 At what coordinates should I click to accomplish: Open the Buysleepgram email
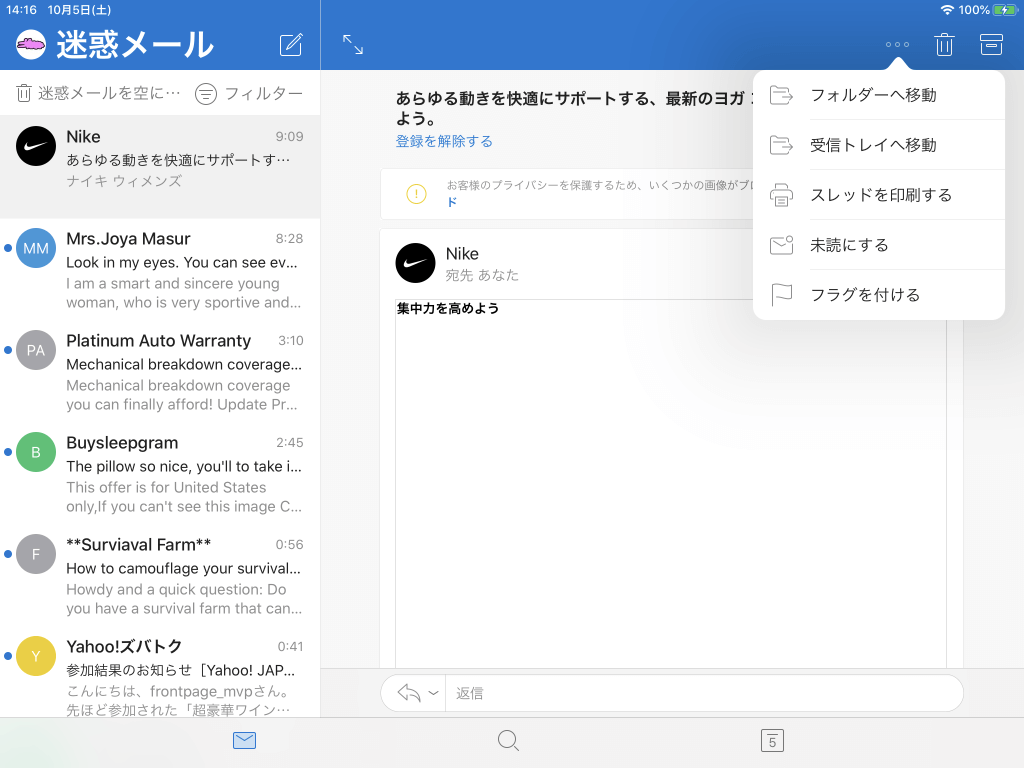click(x=160, y=473)
